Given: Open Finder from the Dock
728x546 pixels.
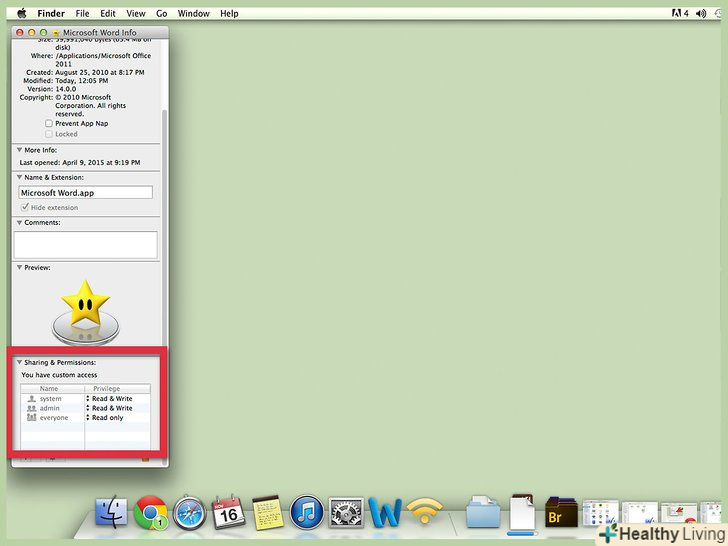Looking at the screenshot, I should pyautogui.click(x=111, y=512).
